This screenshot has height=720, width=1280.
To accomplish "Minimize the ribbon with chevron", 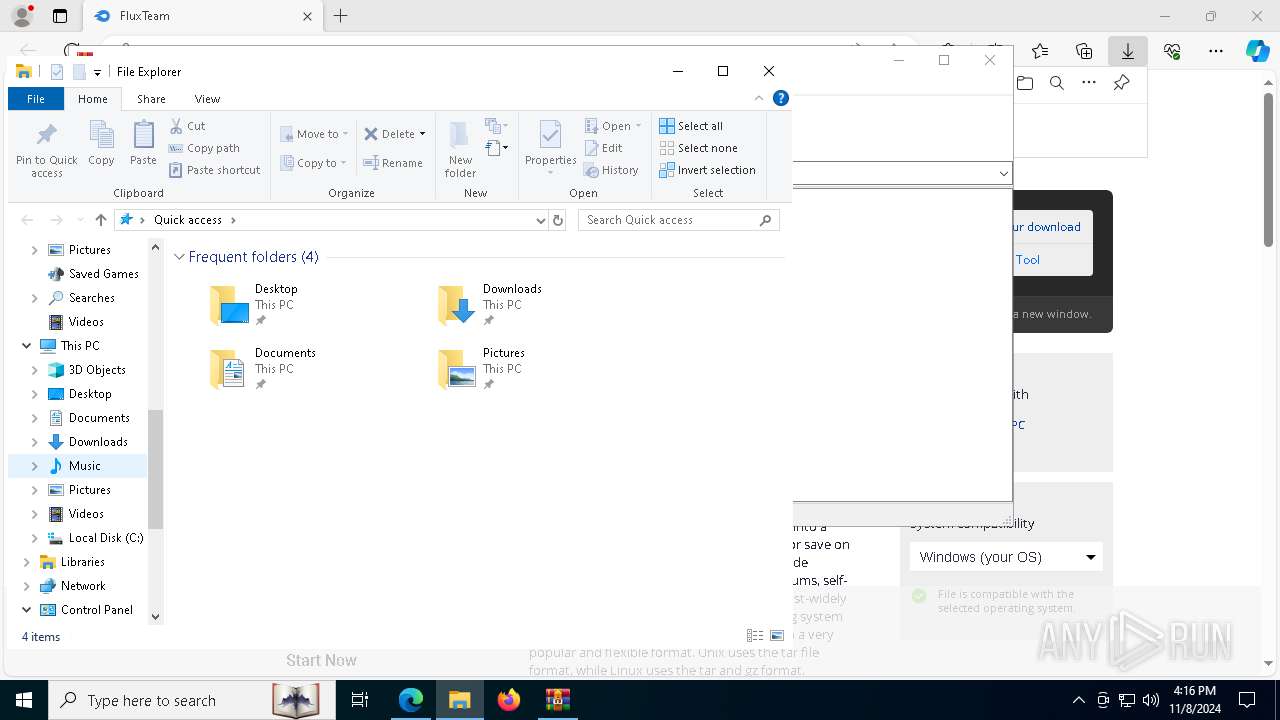I will click(759, 98).
